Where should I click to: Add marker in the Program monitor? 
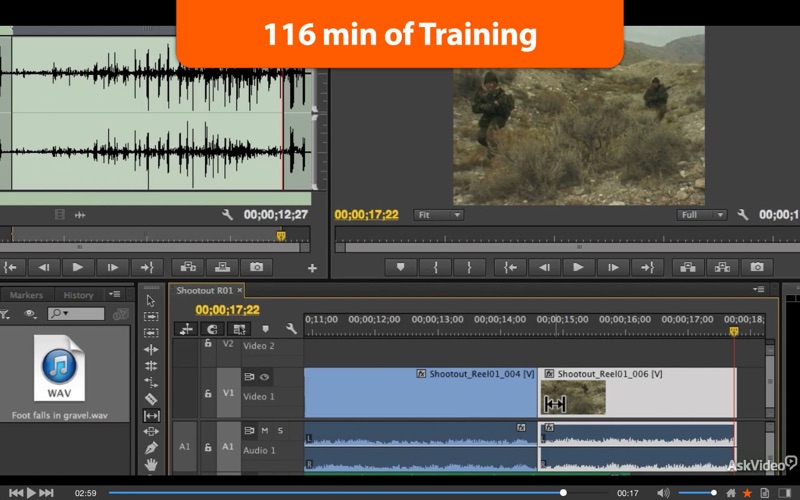(401, 267)
